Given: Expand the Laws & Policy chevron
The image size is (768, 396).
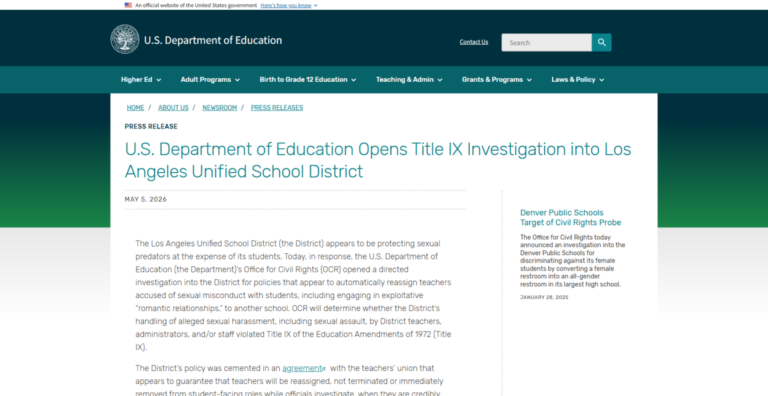Looking at the screenshot, I should pos(601,80).
